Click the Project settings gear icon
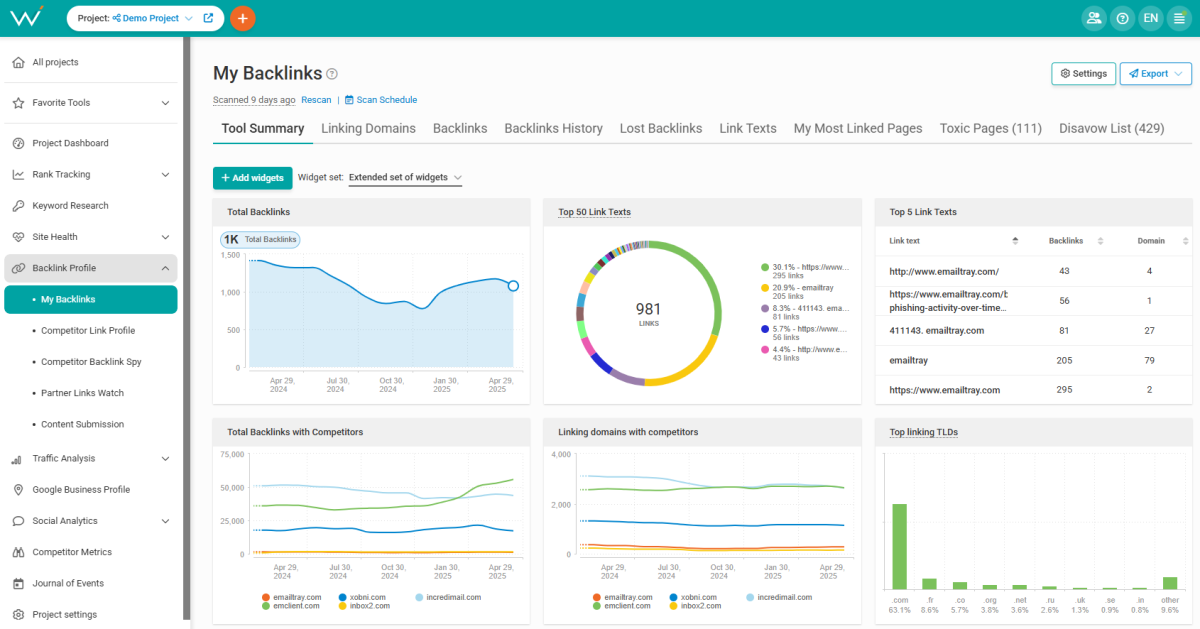The width and height of the screenshot is (1200, 629). [x=18, y=614]
